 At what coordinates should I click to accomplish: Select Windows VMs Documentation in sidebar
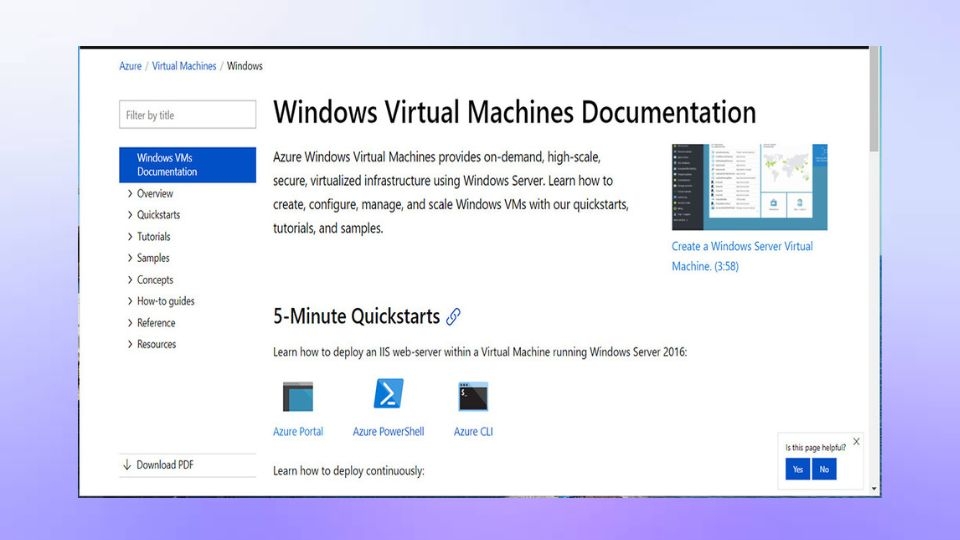(x=187, y=165)
